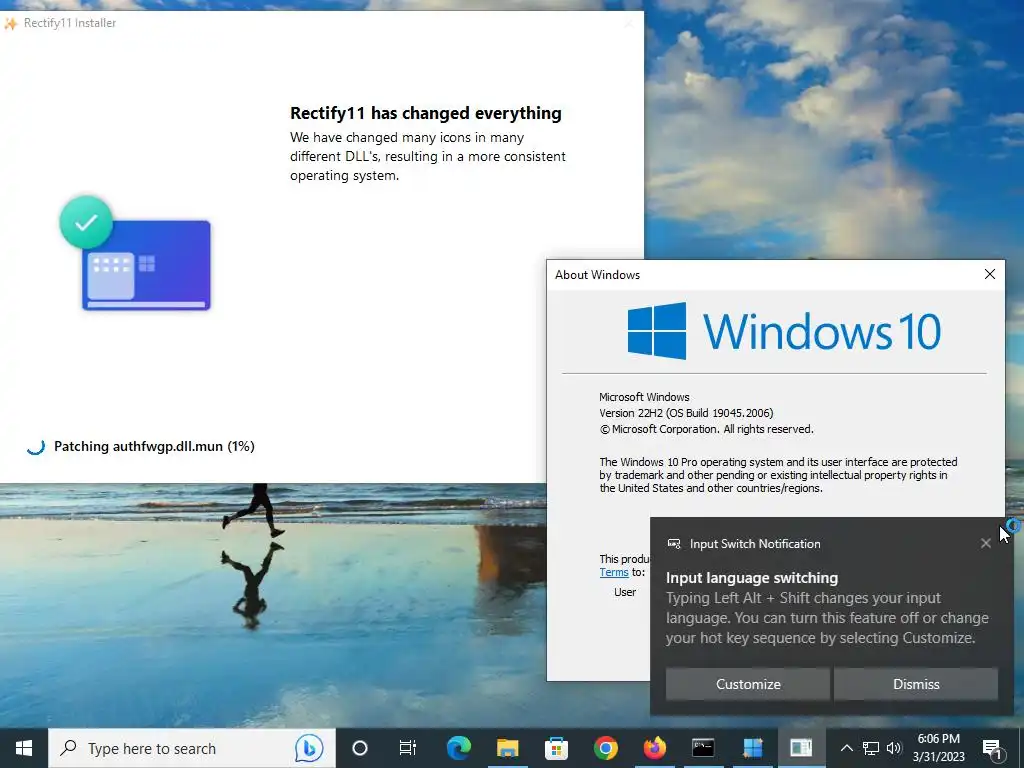This screenshot has height=768, width=1024.
Task: Show hidden system tray icons
Action: (846, 748)
